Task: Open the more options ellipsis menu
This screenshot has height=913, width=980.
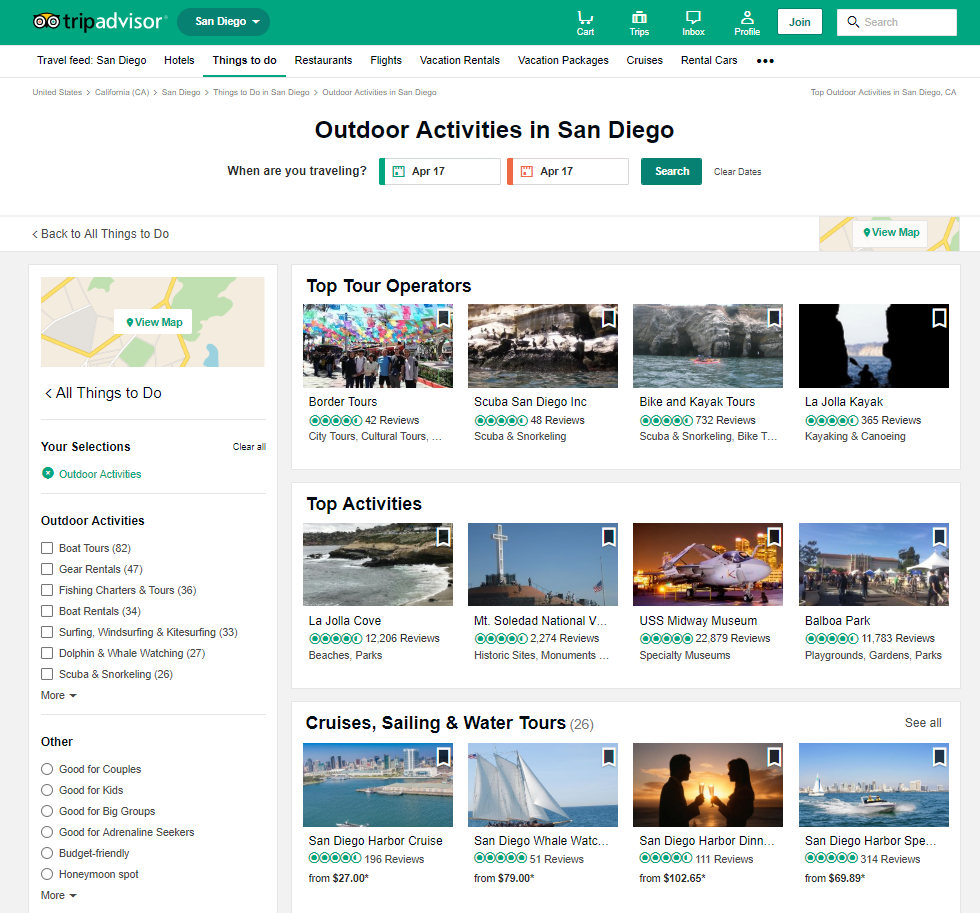Action: 765,61
